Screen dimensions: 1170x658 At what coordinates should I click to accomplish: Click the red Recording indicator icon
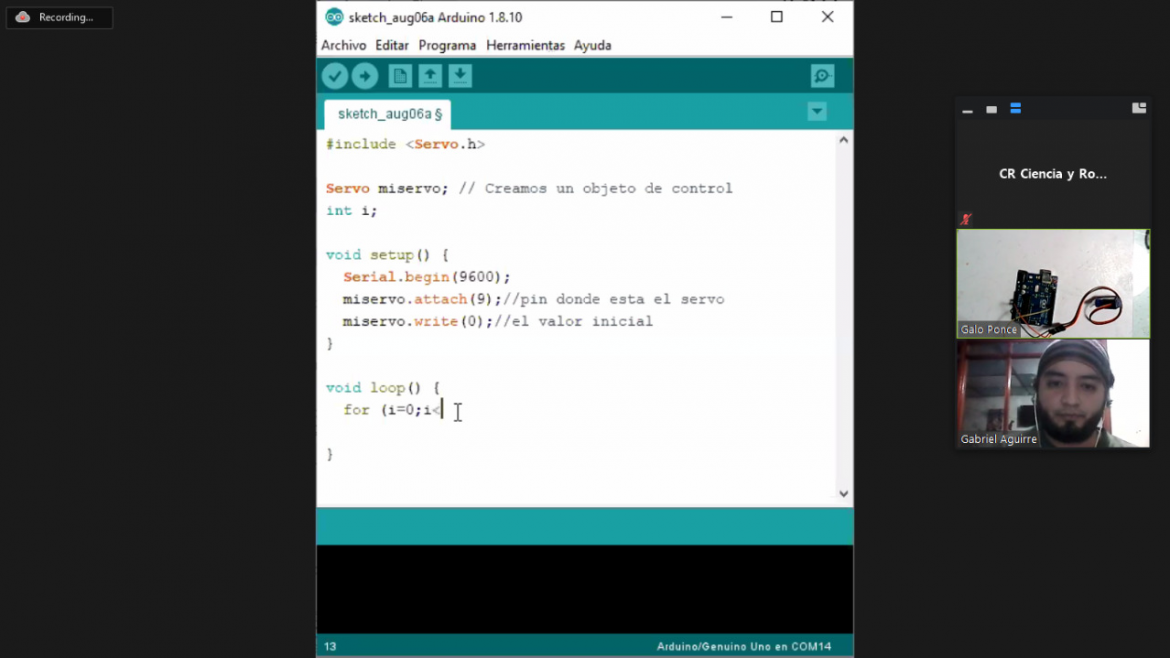pos(22,16)
